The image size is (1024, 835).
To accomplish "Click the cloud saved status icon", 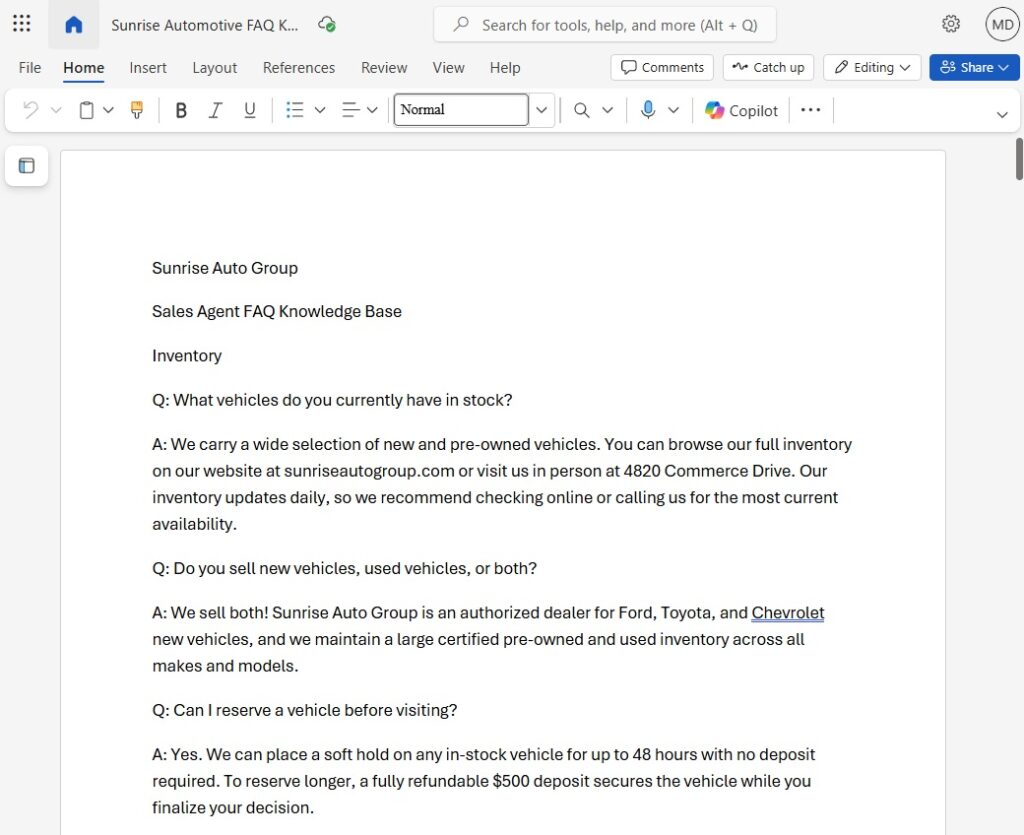I will point(326,24).
